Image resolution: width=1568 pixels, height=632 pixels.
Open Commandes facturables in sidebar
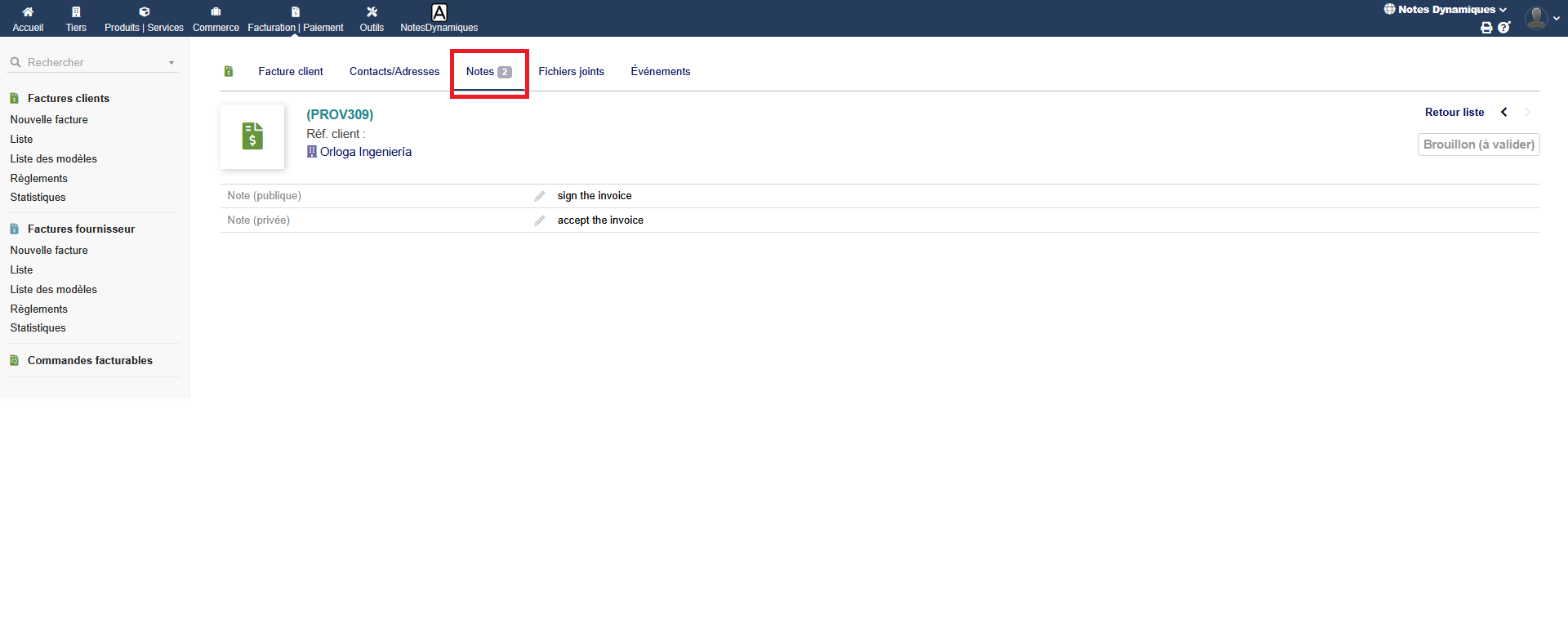[x=90, y=361]
